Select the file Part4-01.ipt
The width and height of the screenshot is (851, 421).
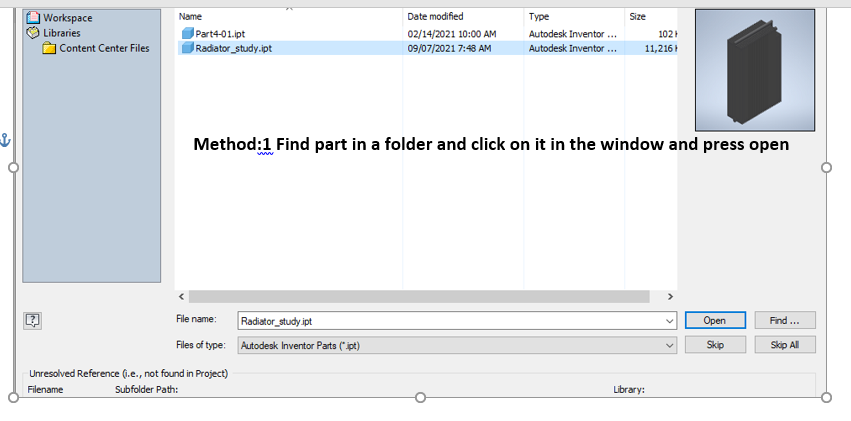click(220, 34)
